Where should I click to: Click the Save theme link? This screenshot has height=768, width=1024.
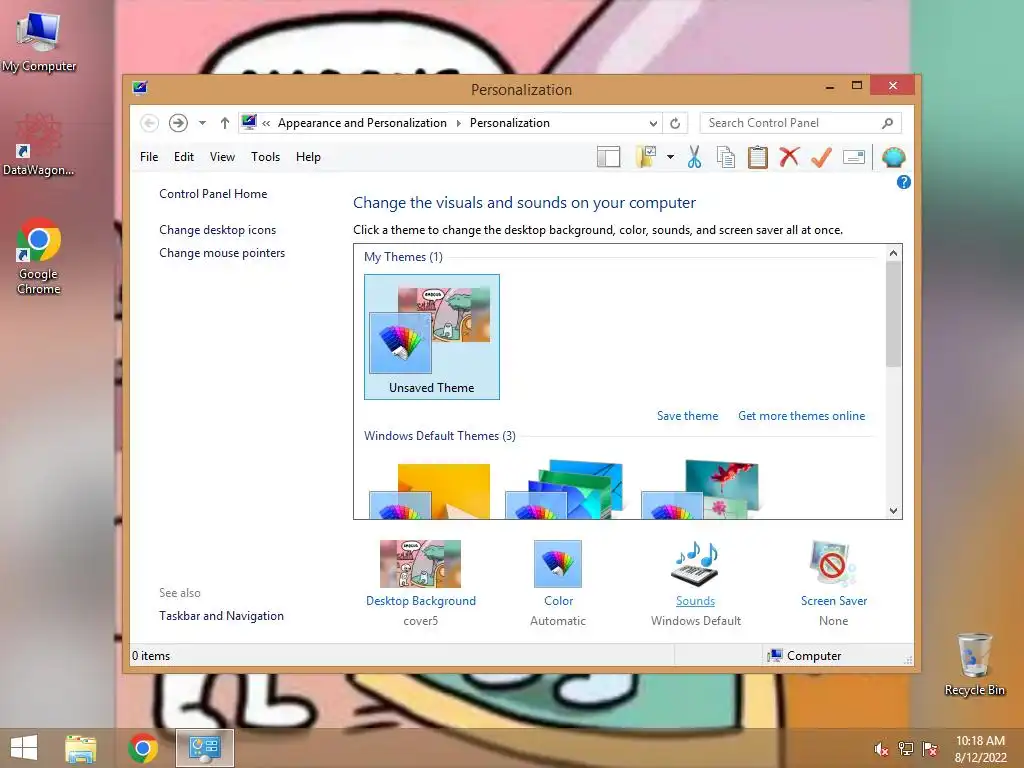[x=687, y=416]
